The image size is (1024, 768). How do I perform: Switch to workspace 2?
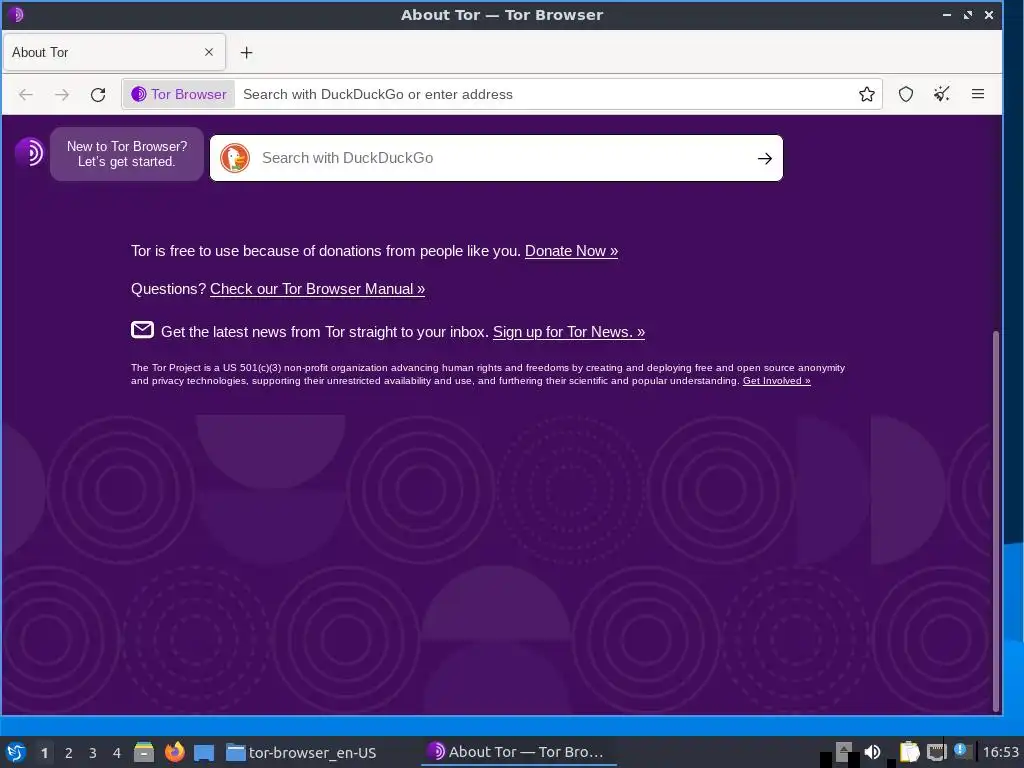tap(69, 753)
